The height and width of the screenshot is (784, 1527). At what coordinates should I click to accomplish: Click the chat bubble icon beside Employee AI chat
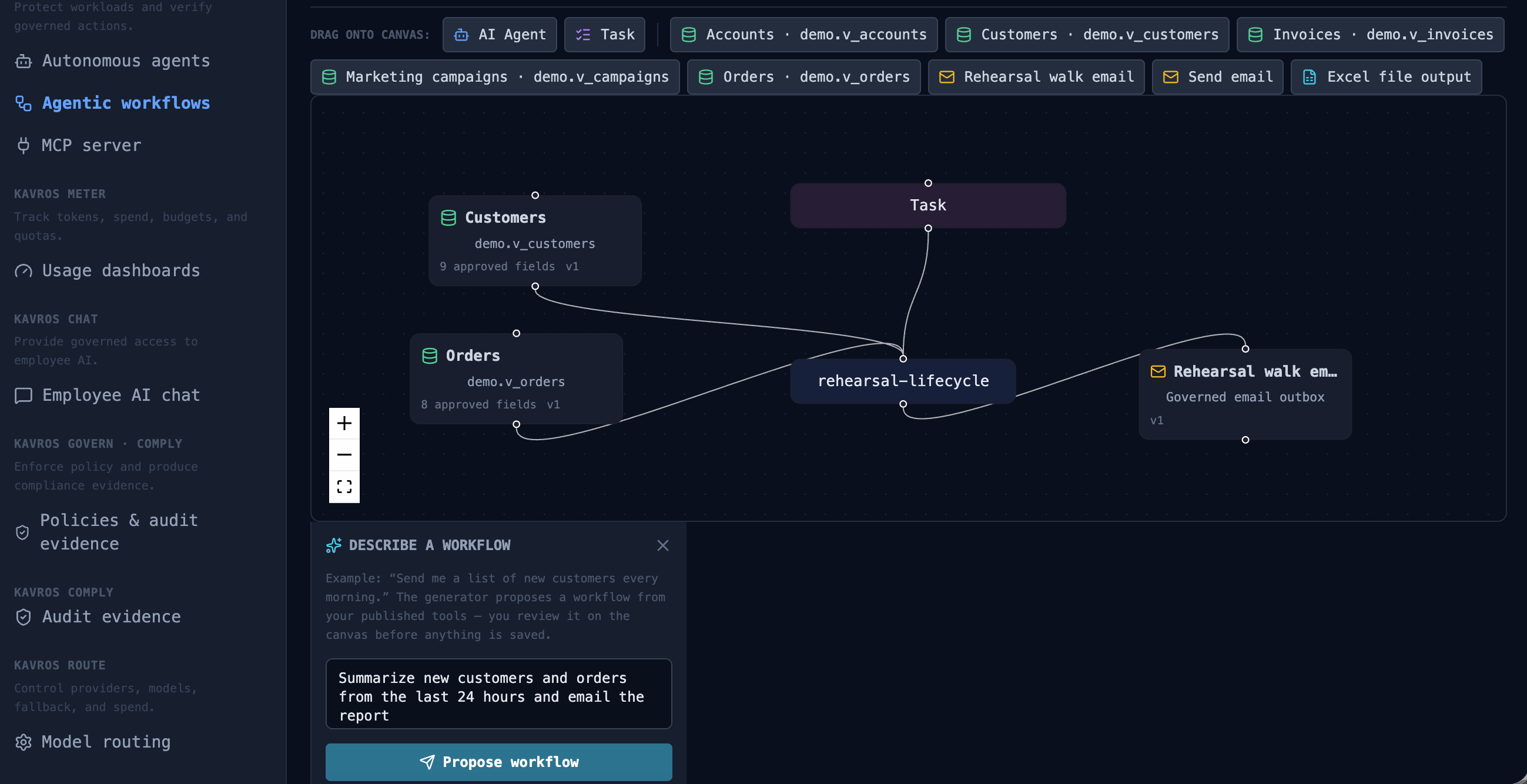pos(23,396)
